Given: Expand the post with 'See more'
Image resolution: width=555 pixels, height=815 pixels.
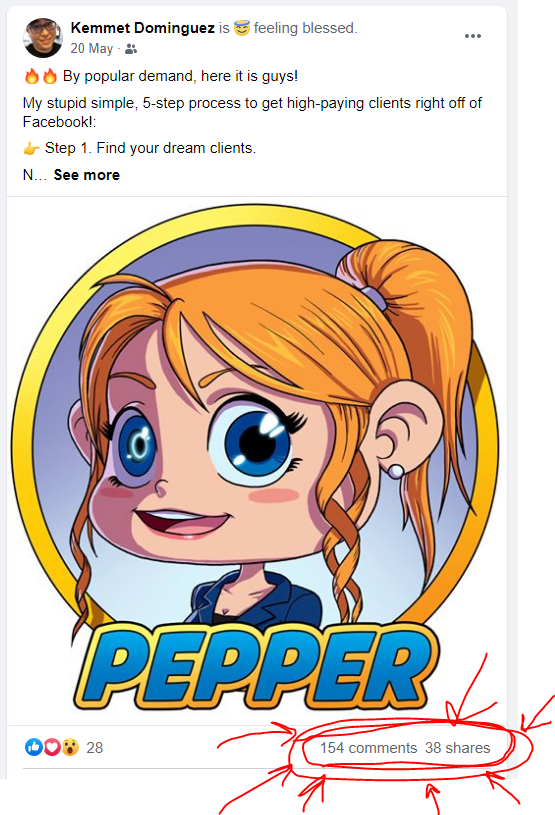Looking at the screenshot, I should pos(87,175).
